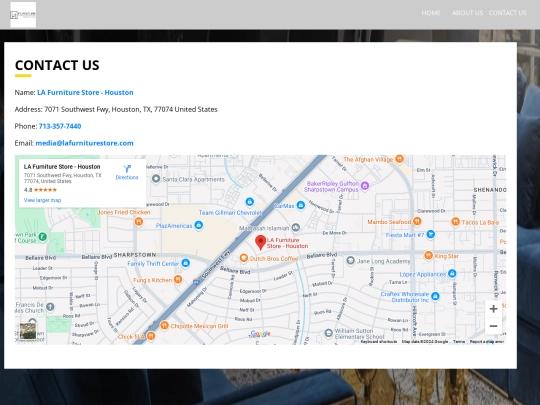
Task: Click the address text 7071 Southwest Fwy
Action: tap(76, 109)
